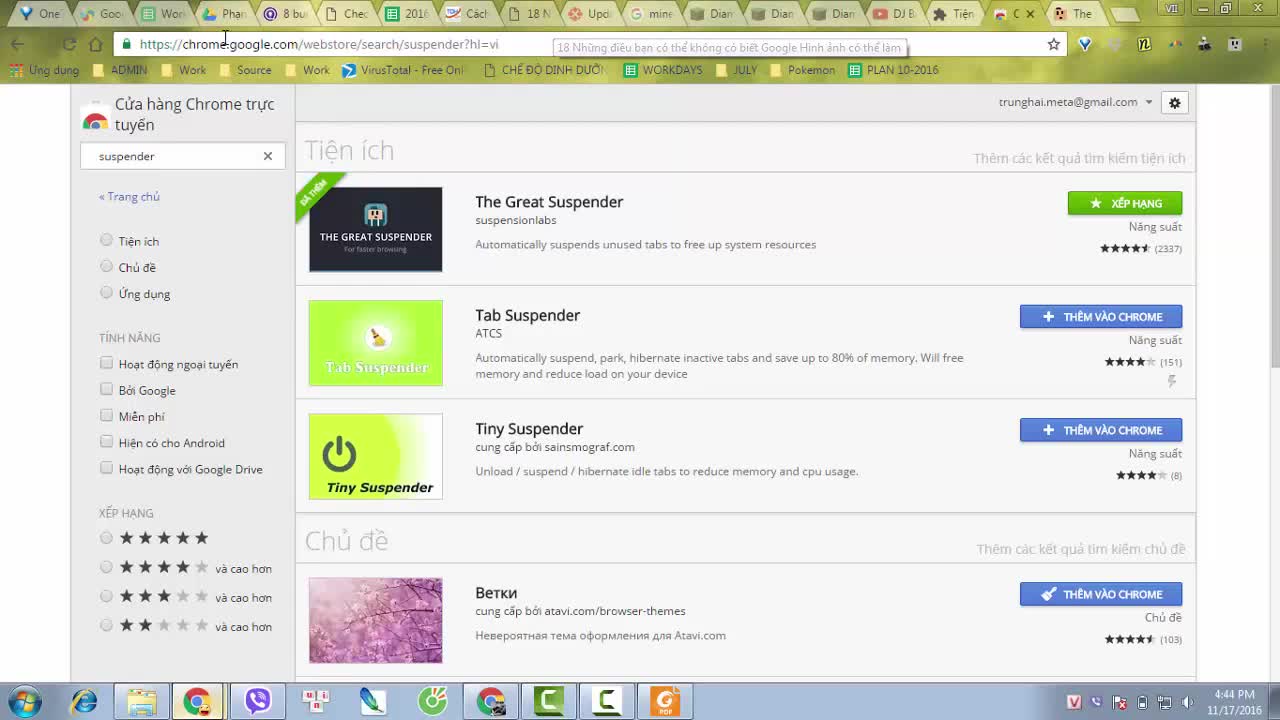
Task: Check the Bởi Google filter
Action: pyautogui.click(x=106, y=389)
